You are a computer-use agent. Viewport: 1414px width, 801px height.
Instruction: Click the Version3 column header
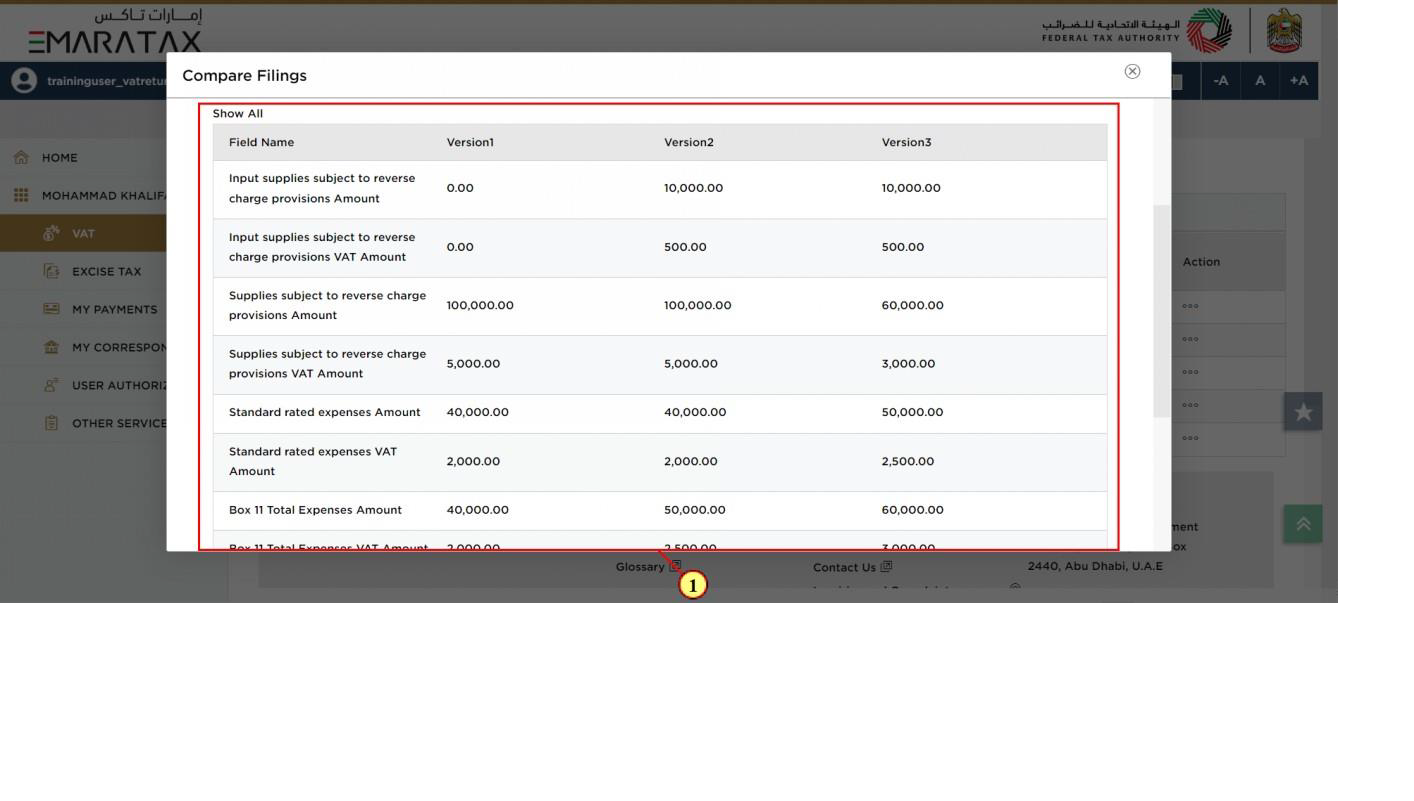tap(906, 142)
